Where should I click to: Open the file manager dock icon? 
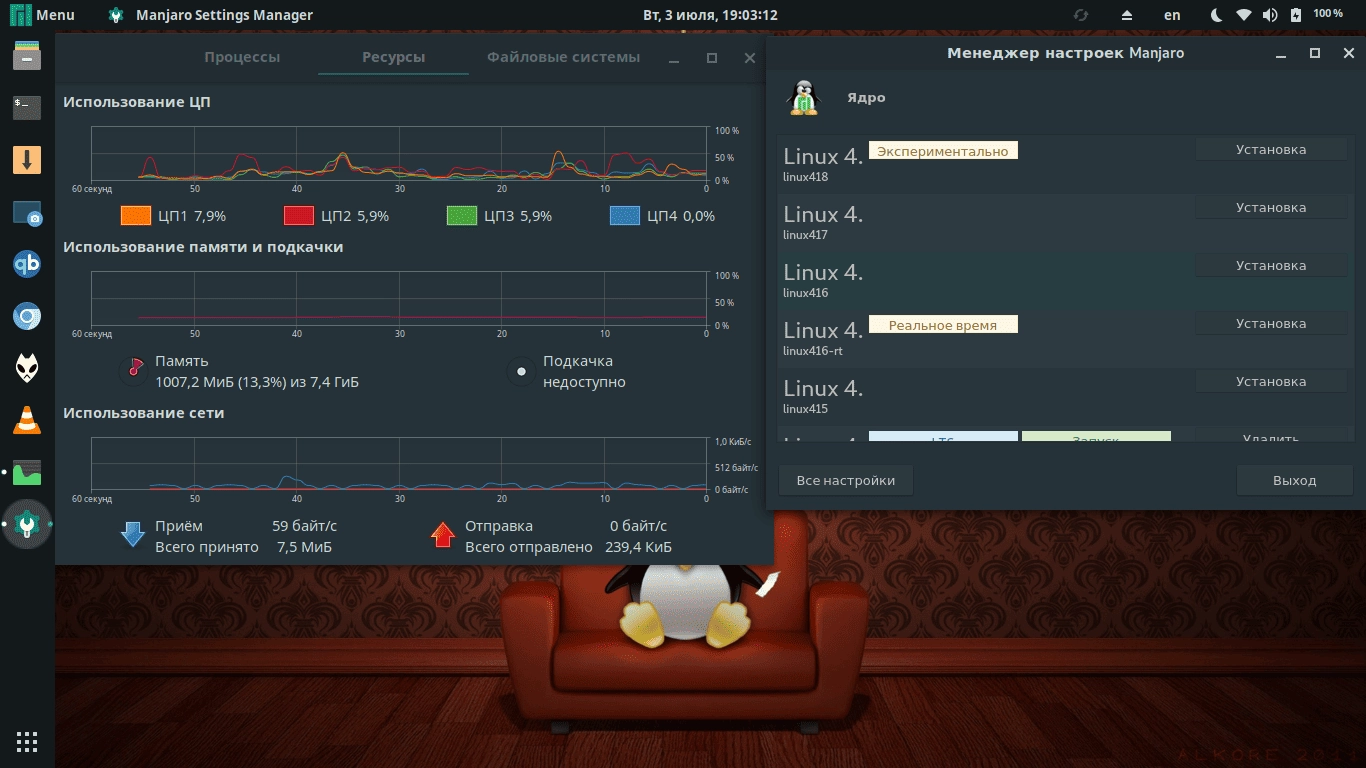27,55
